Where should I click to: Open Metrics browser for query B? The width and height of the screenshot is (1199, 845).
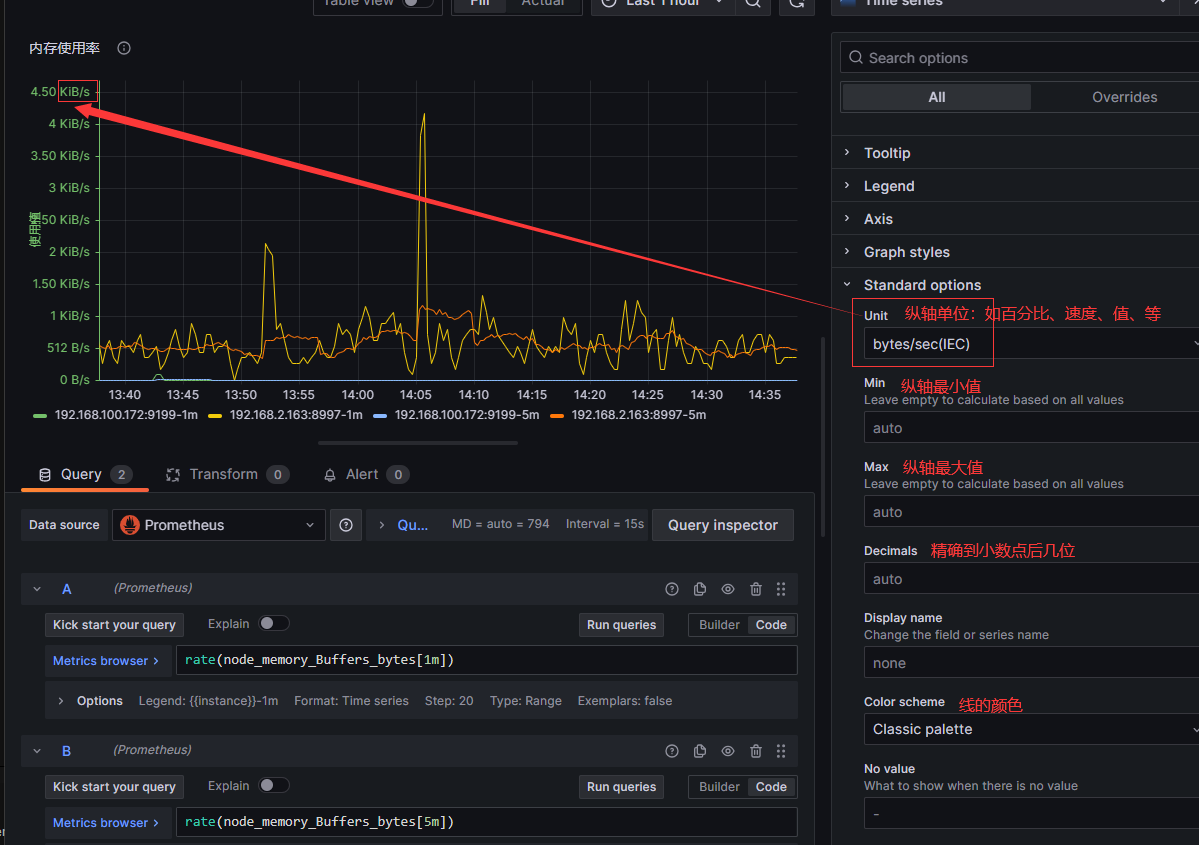[x=106, y=823]
